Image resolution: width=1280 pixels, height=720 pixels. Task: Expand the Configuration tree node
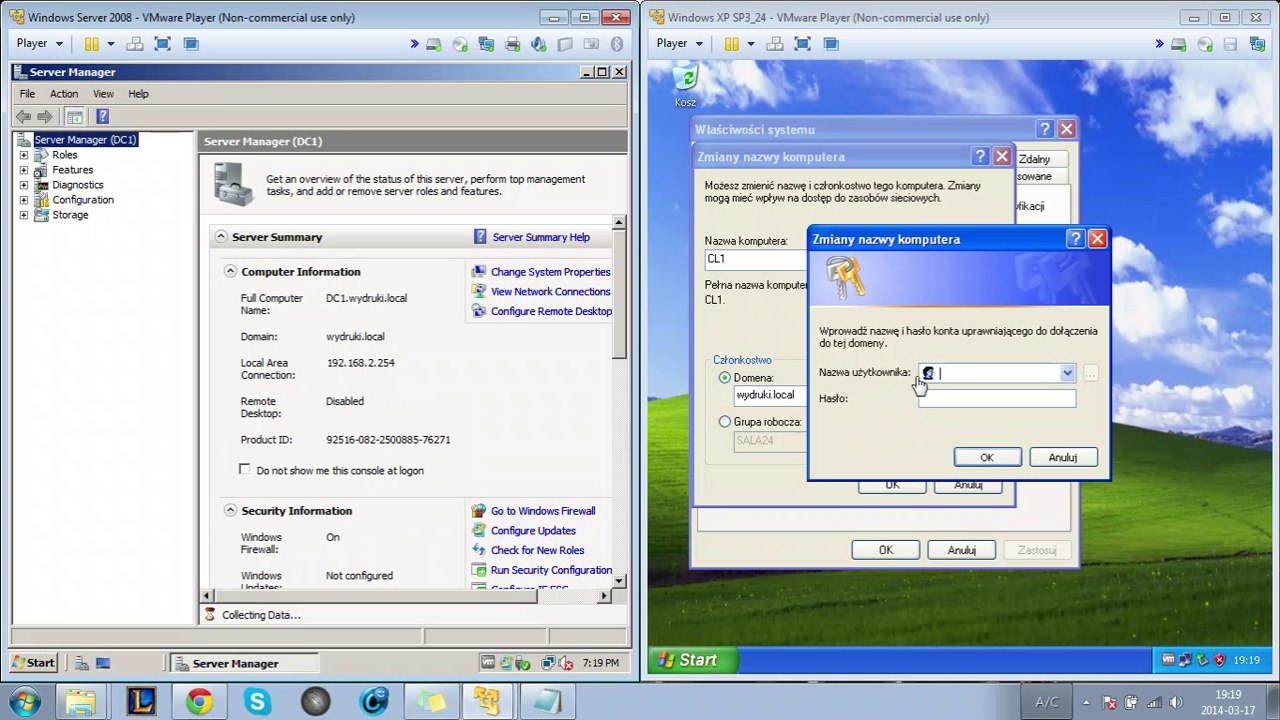[24, 200]
